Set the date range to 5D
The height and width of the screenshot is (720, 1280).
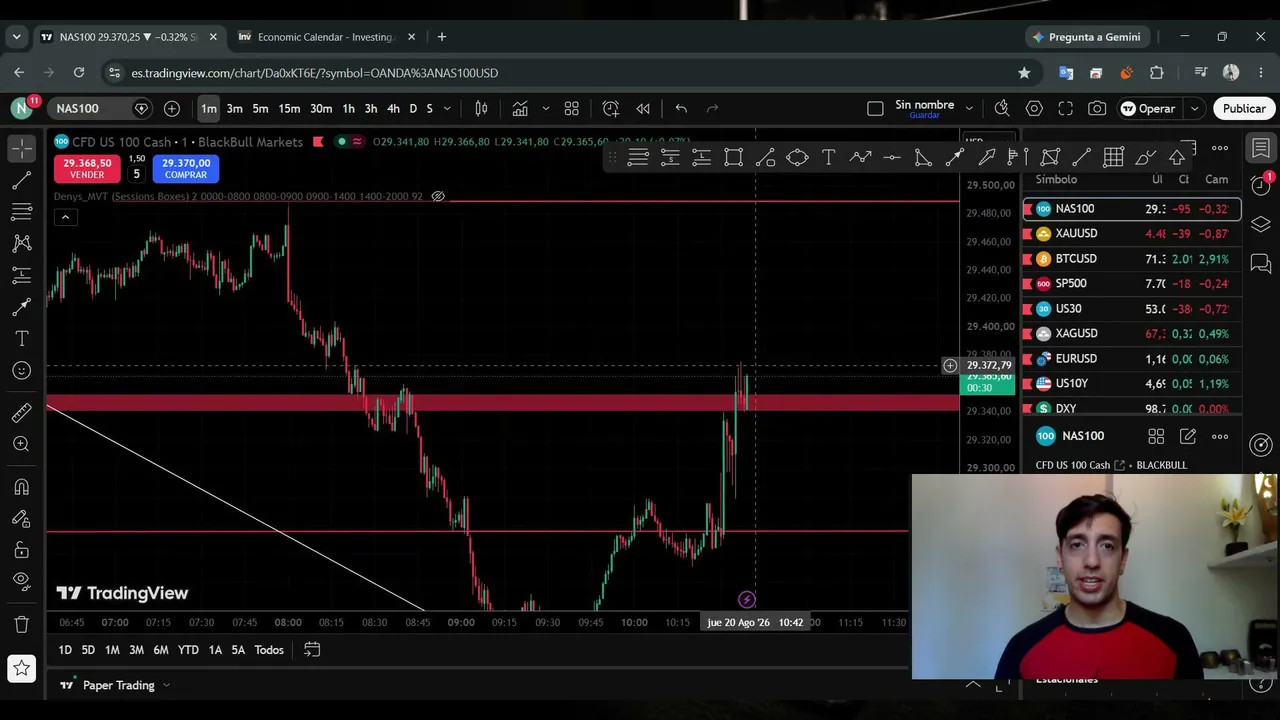click(88, 650)
